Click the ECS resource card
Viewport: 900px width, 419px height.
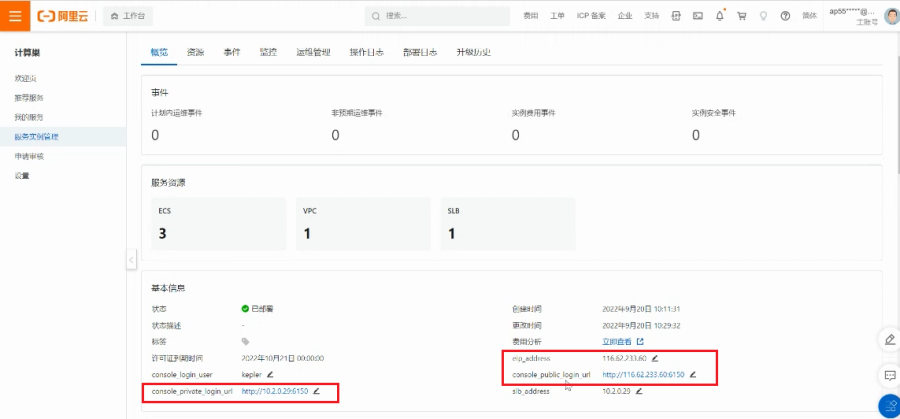219,224
